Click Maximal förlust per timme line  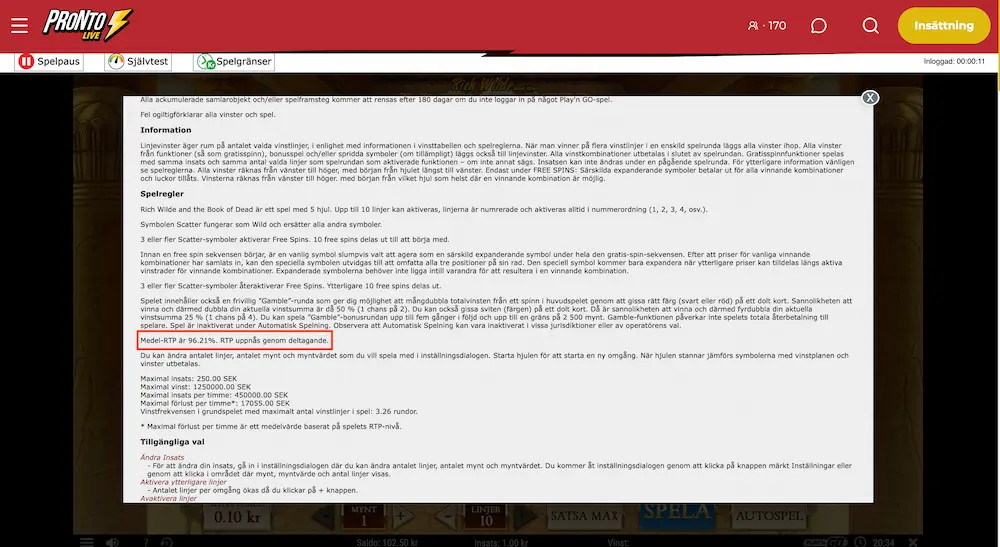[215, 404]
